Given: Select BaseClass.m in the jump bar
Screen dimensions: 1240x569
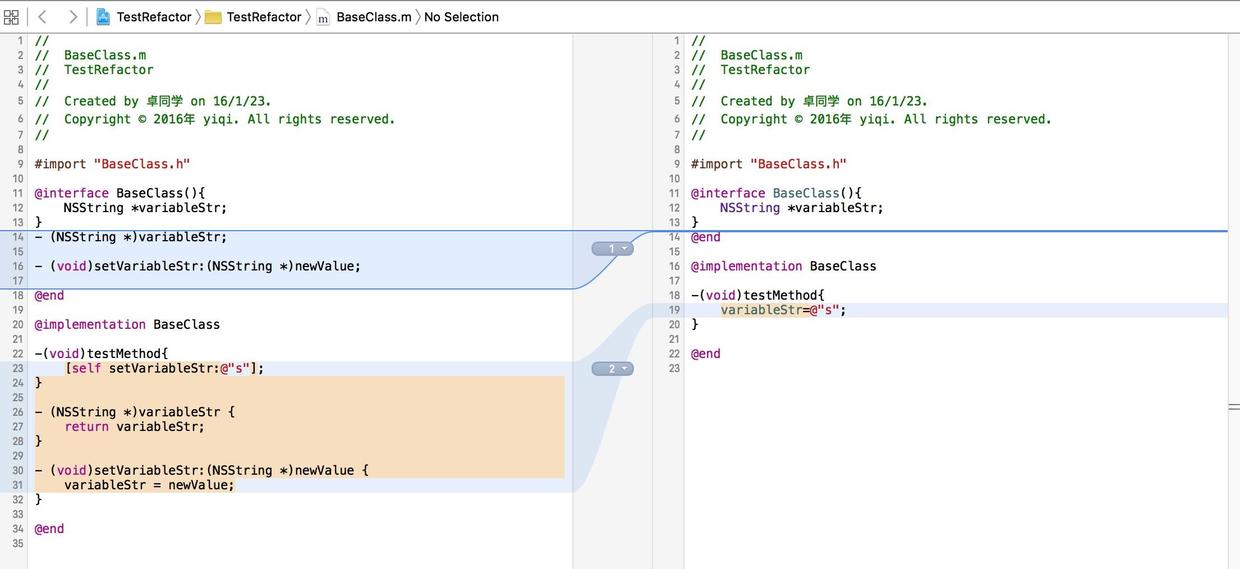Looking at the screenshot, I should pos(373,17).
